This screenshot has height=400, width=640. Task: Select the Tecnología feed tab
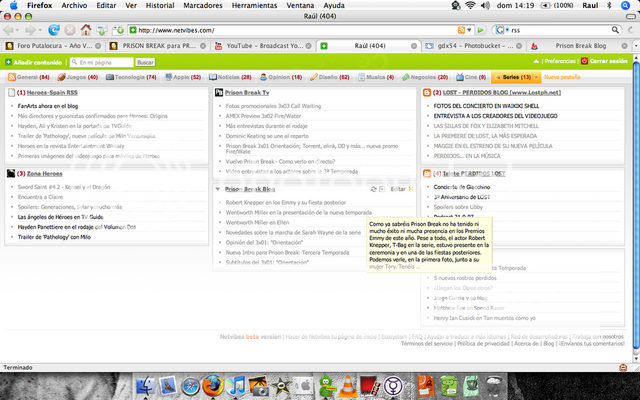135,77
